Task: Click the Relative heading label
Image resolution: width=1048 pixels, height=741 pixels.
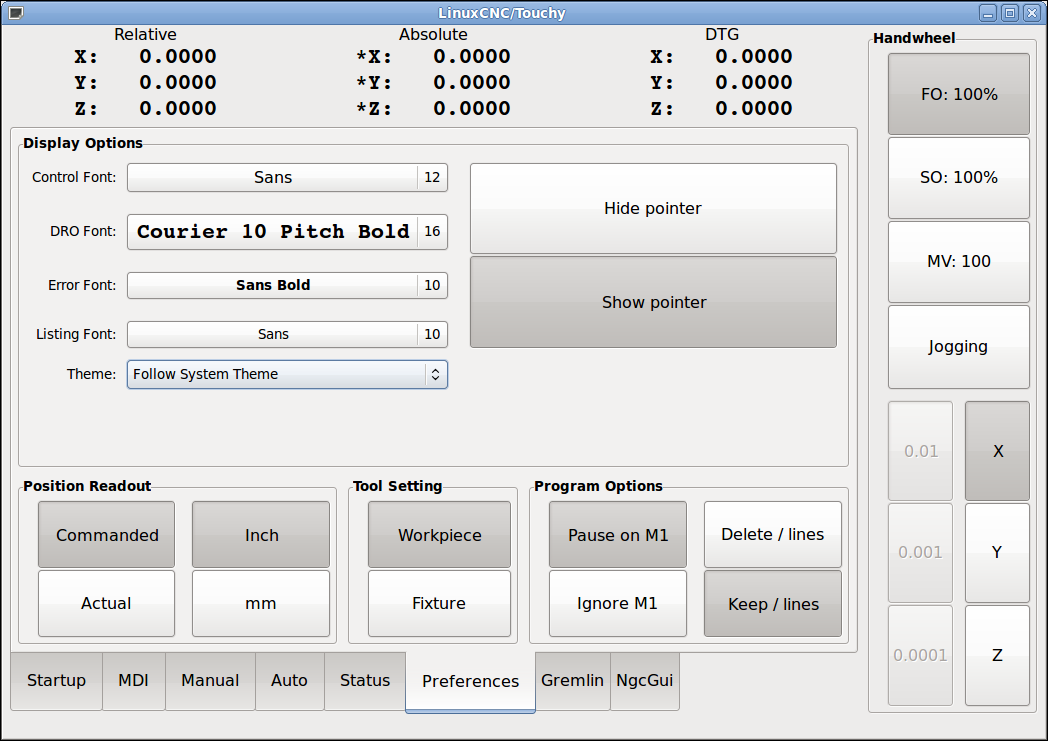Action: coord(145,35)
